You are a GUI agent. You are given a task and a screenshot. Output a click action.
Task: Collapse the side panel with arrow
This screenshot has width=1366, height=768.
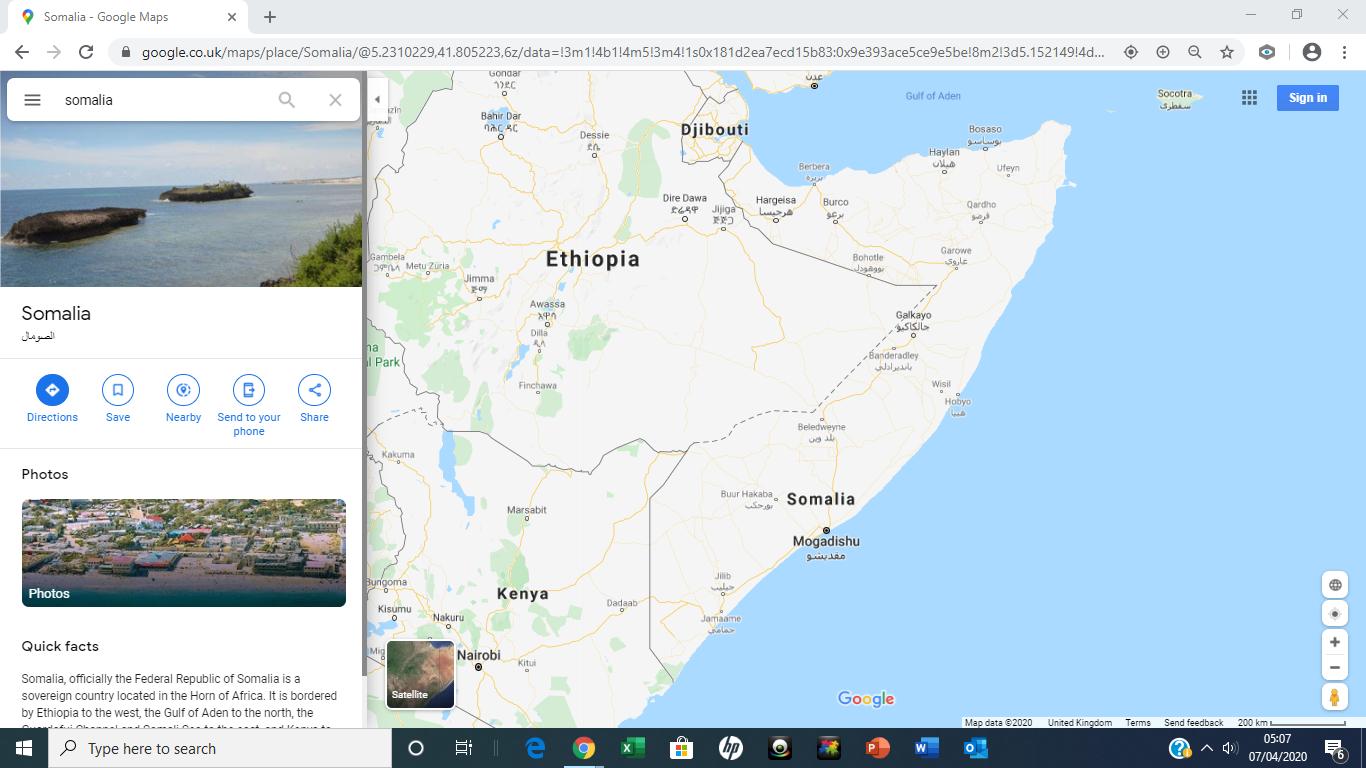pyautogui.click(x=377, y=99)
